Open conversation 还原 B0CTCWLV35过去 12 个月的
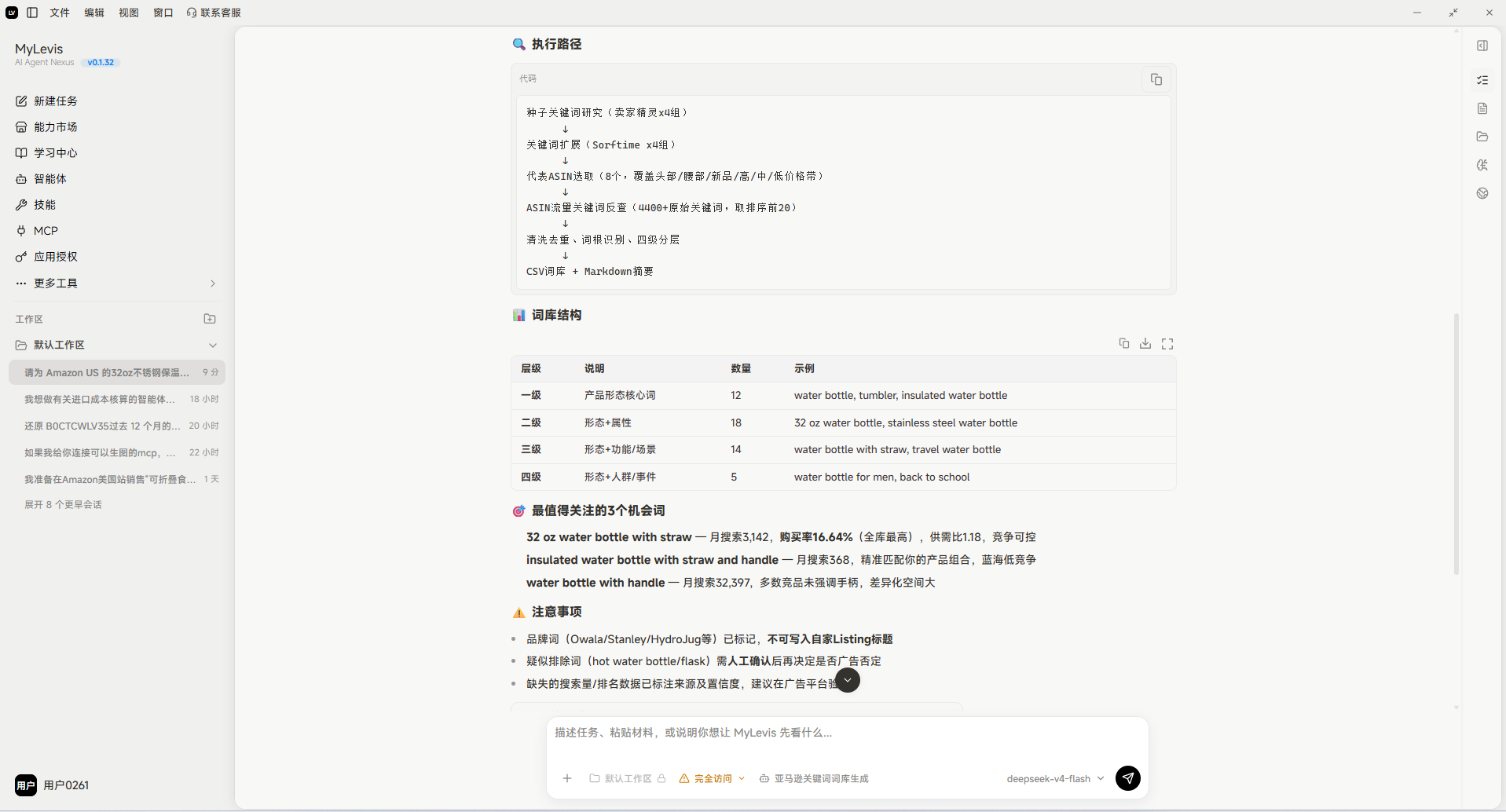 coord(116,426)
